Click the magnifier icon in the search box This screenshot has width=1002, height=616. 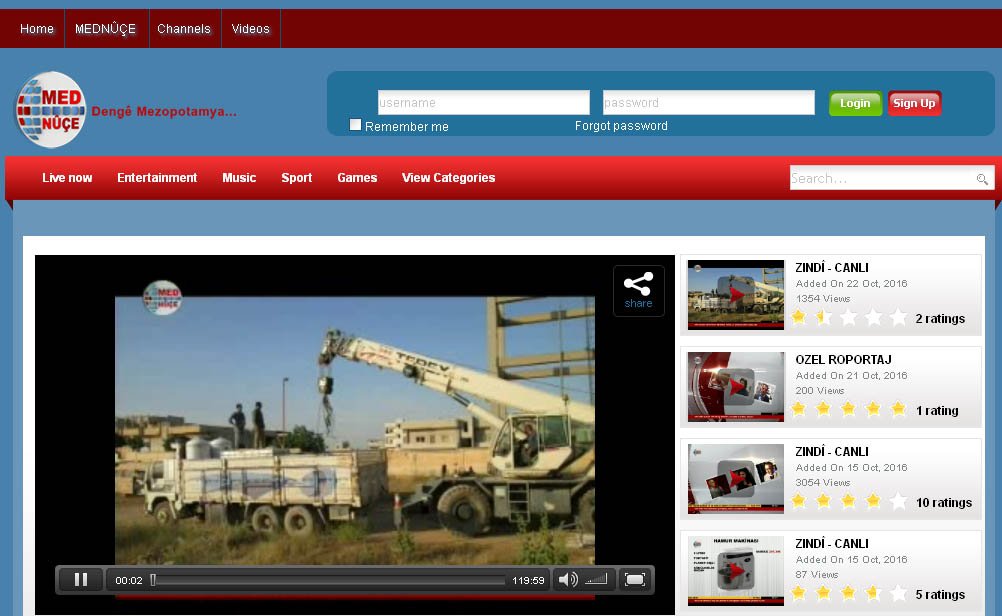click(982, 179)
